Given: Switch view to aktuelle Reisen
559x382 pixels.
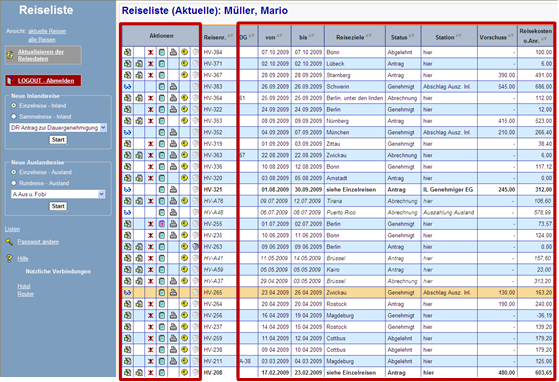Looking at the screenshot, I should [47, 31].
